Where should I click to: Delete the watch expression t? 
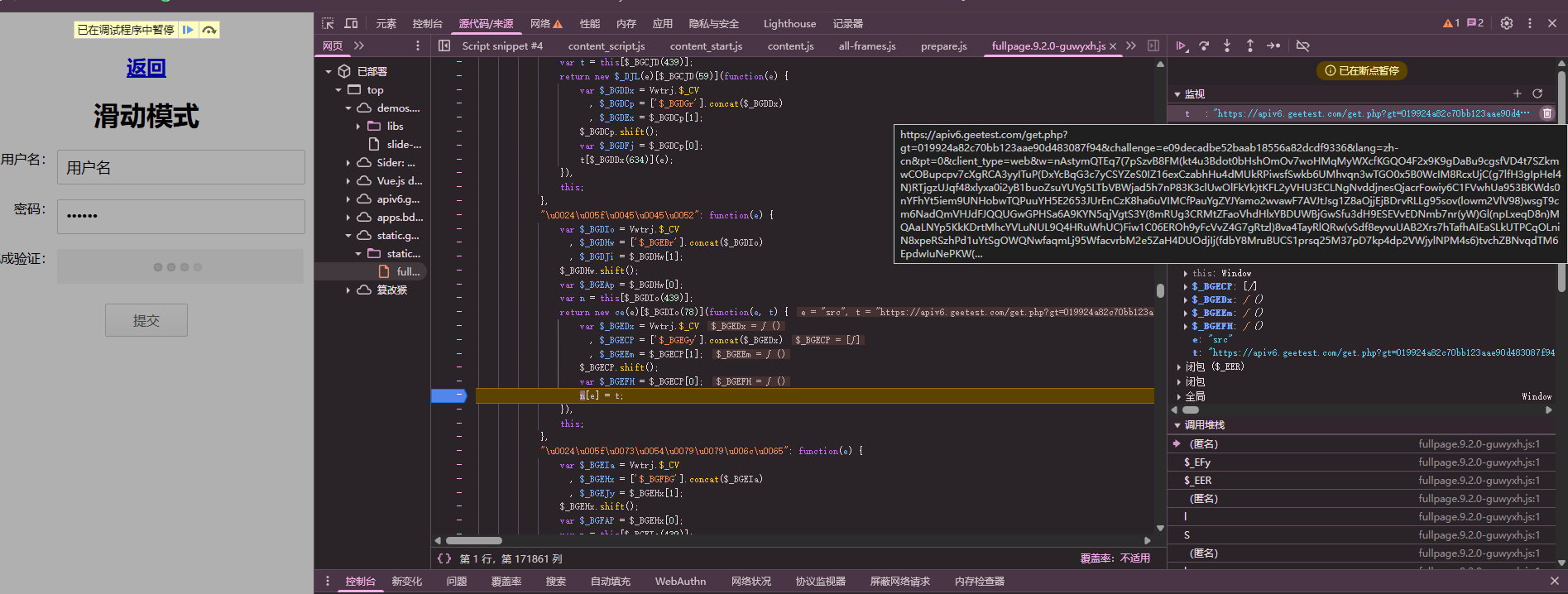[1546, 113]
